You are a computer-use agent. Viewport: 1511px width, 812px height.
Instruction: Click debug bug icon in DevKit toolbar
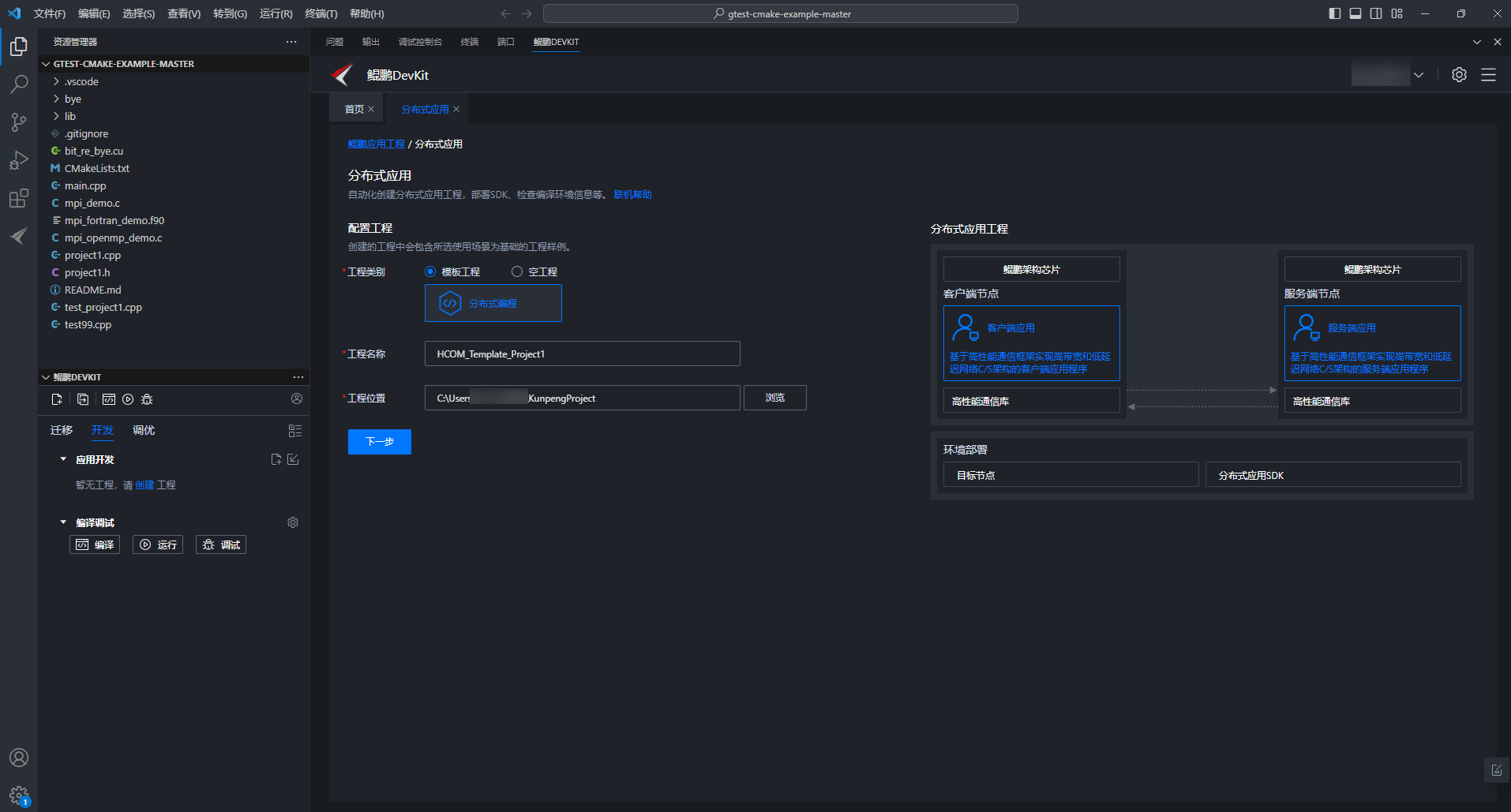147,399
